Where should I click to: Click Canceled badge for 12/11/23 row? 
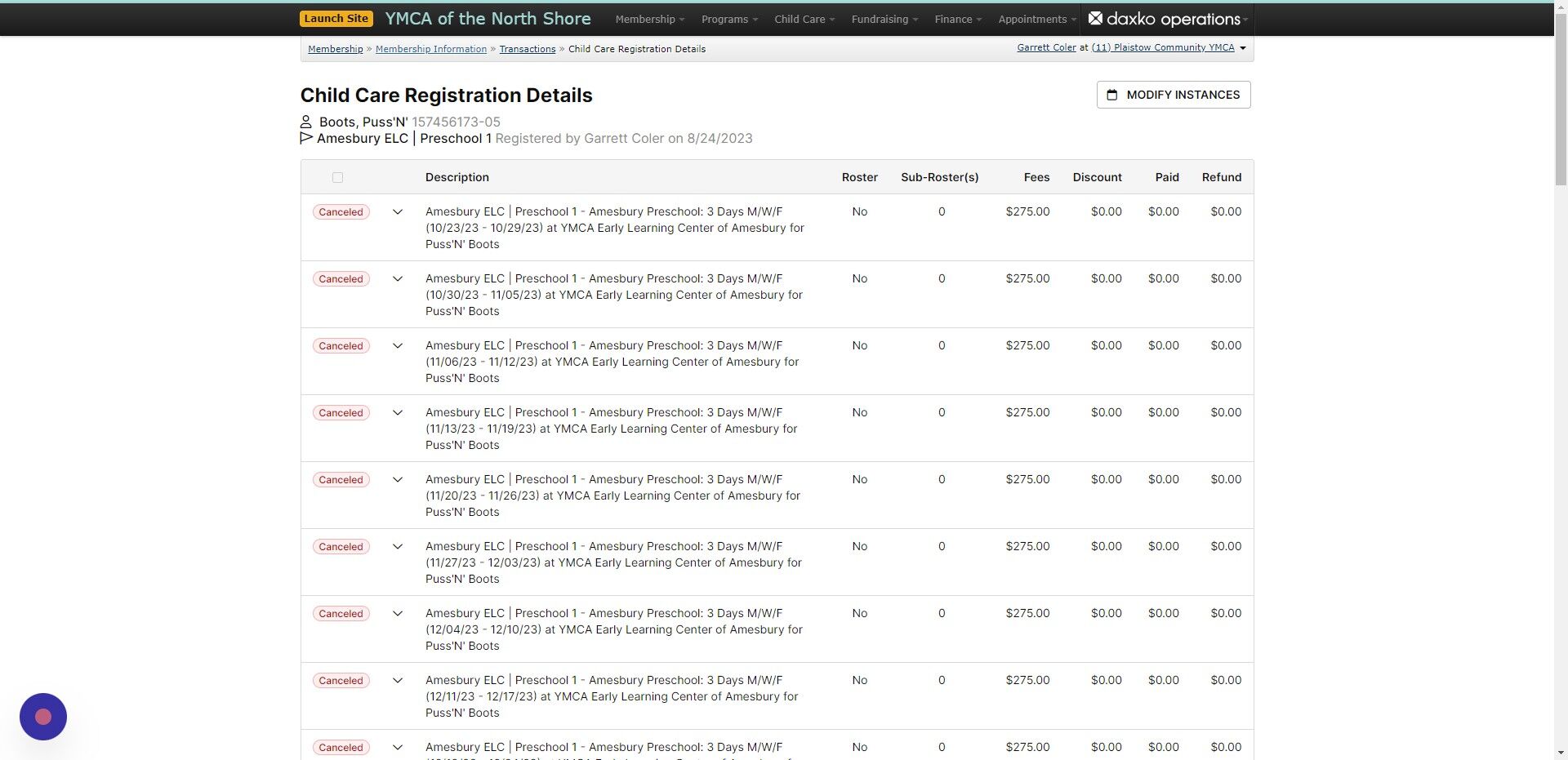point(341,681)
